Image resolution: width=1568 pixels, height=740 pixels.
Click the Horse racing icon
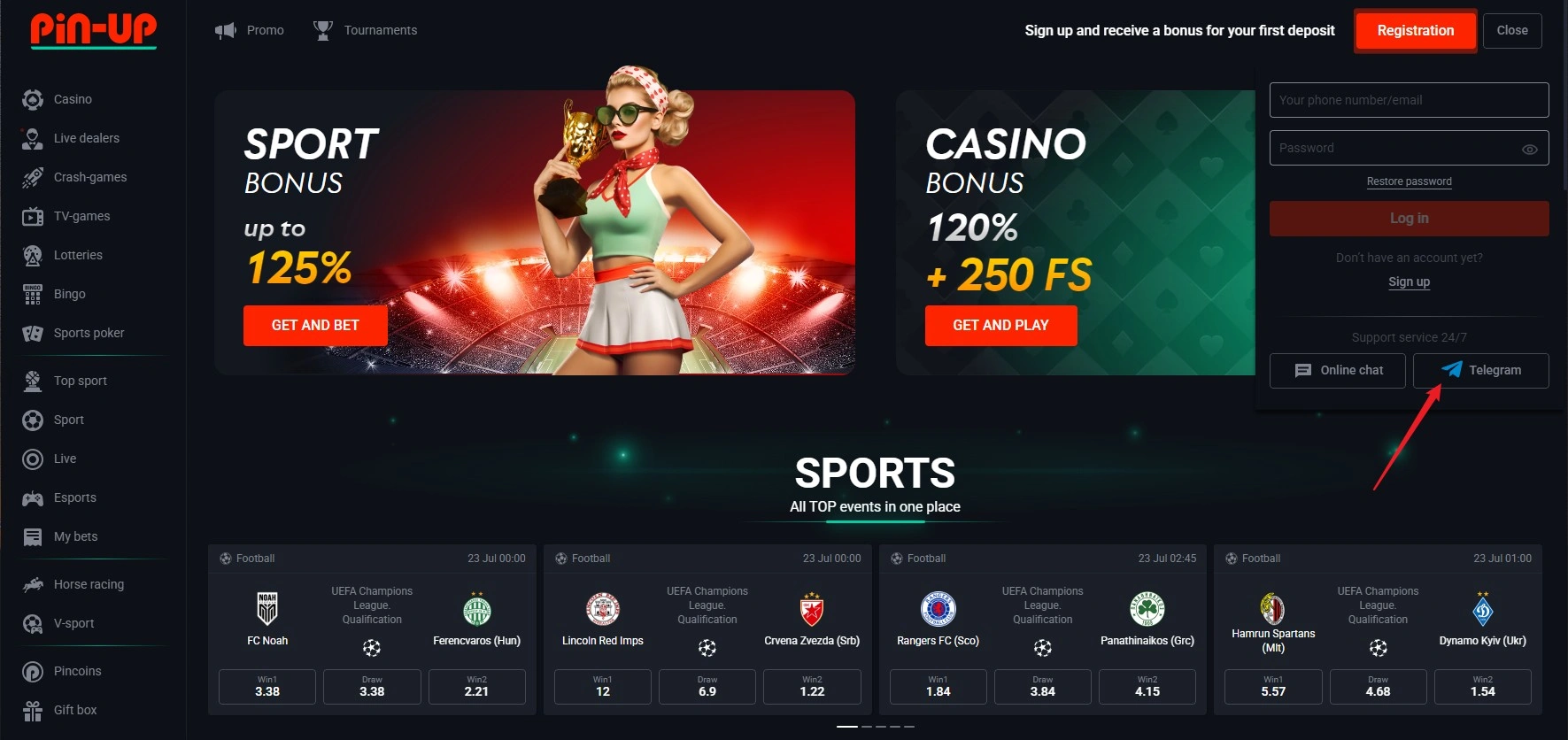click(33, 584)
